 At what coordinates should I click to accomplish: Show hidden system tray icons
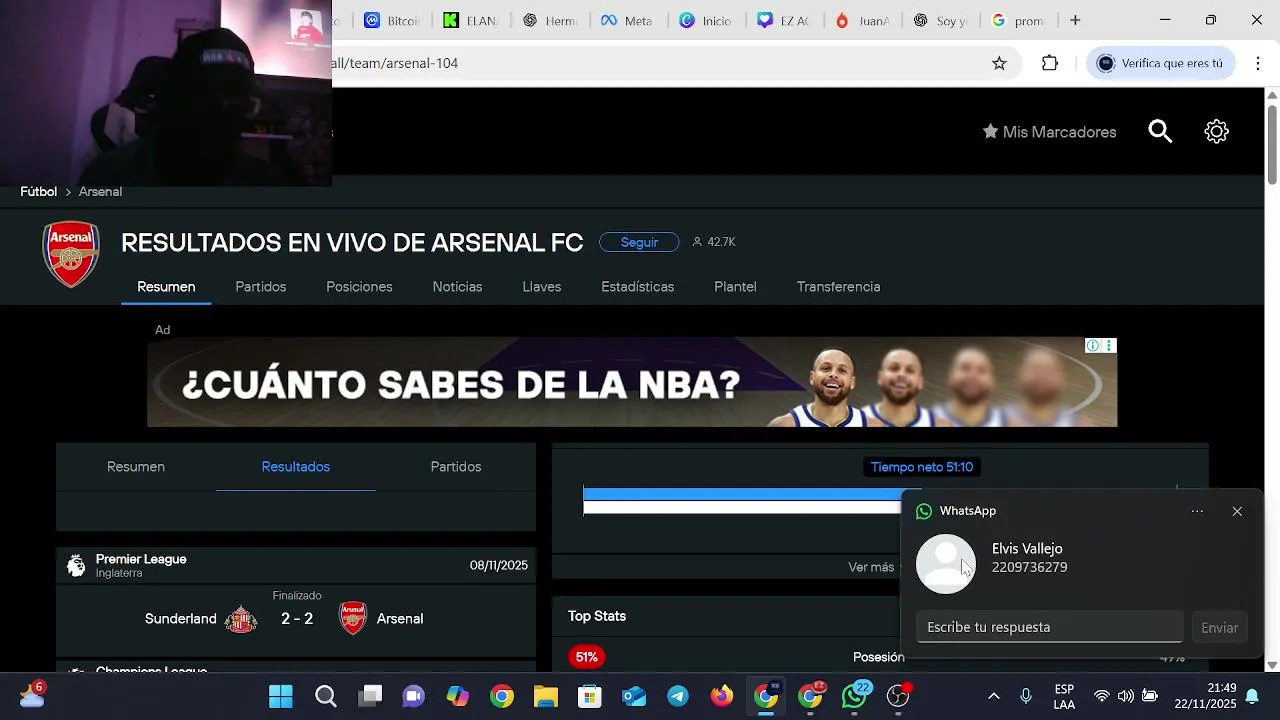(x=993, y=696)
